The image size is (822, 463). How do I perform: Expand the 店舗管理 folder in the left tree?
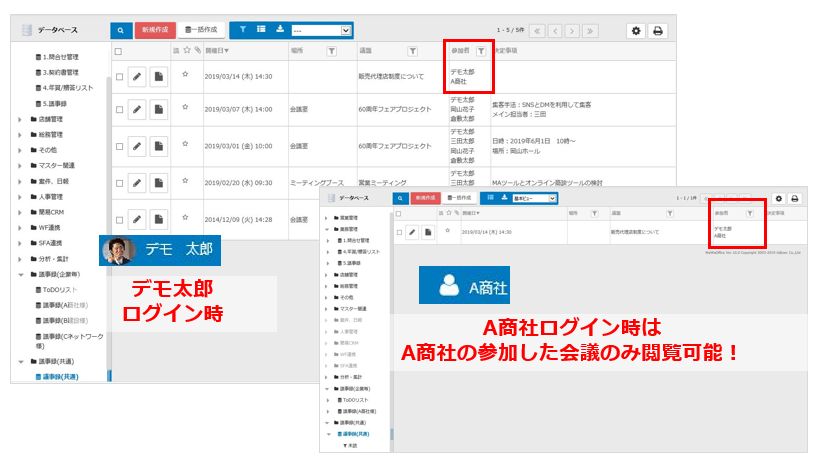tap(21, 119)
